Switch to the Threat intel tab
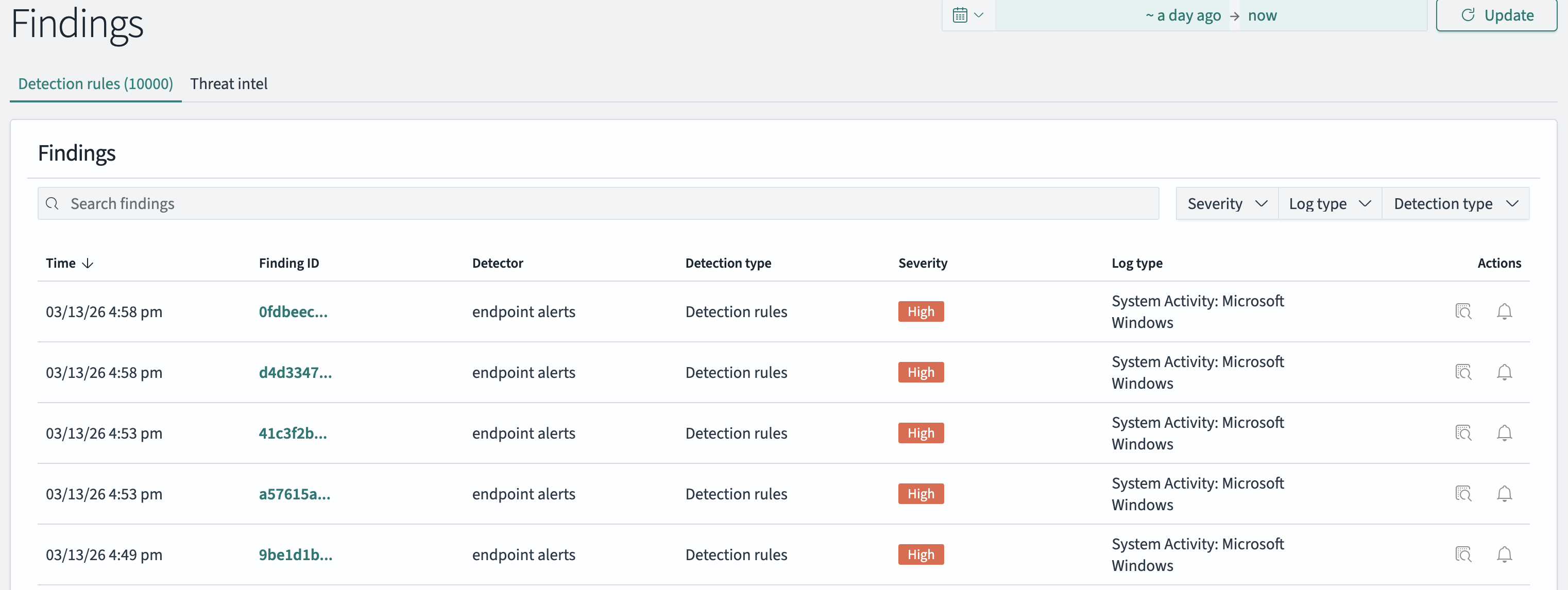 tap(228, 84)
